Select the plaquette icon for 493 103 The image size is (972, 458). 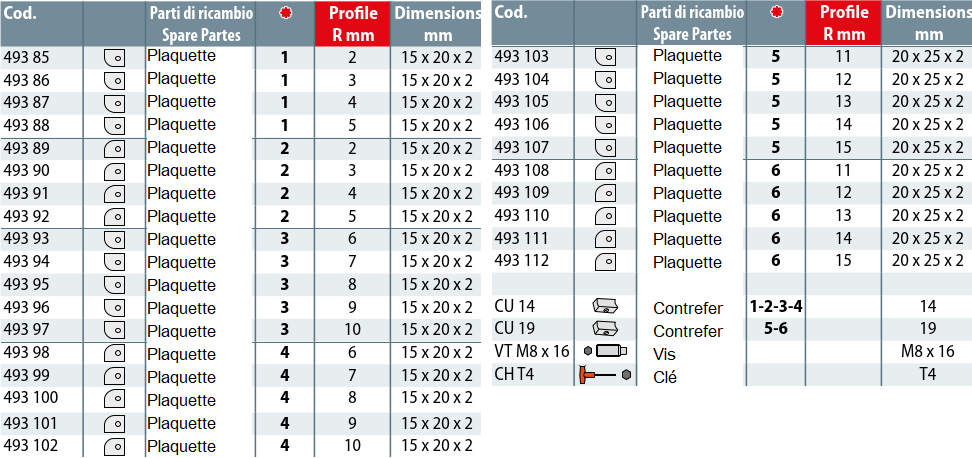tap(605, 57)
